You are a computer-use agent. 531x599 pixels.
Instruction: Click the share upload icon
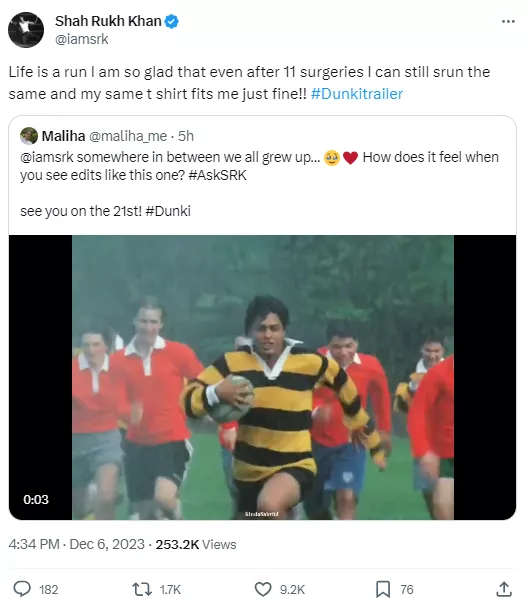pos(504,589)
